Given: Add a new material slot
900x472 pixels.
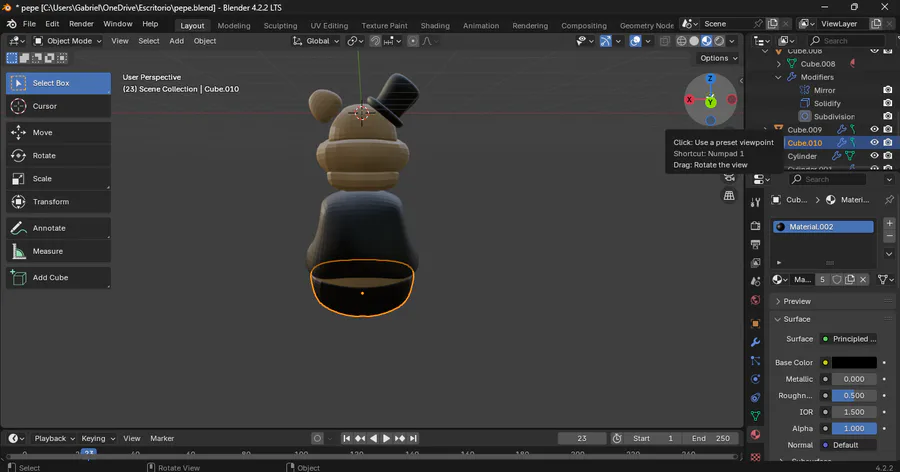Looking at the screenshot, I should click(x=889, y=223).
